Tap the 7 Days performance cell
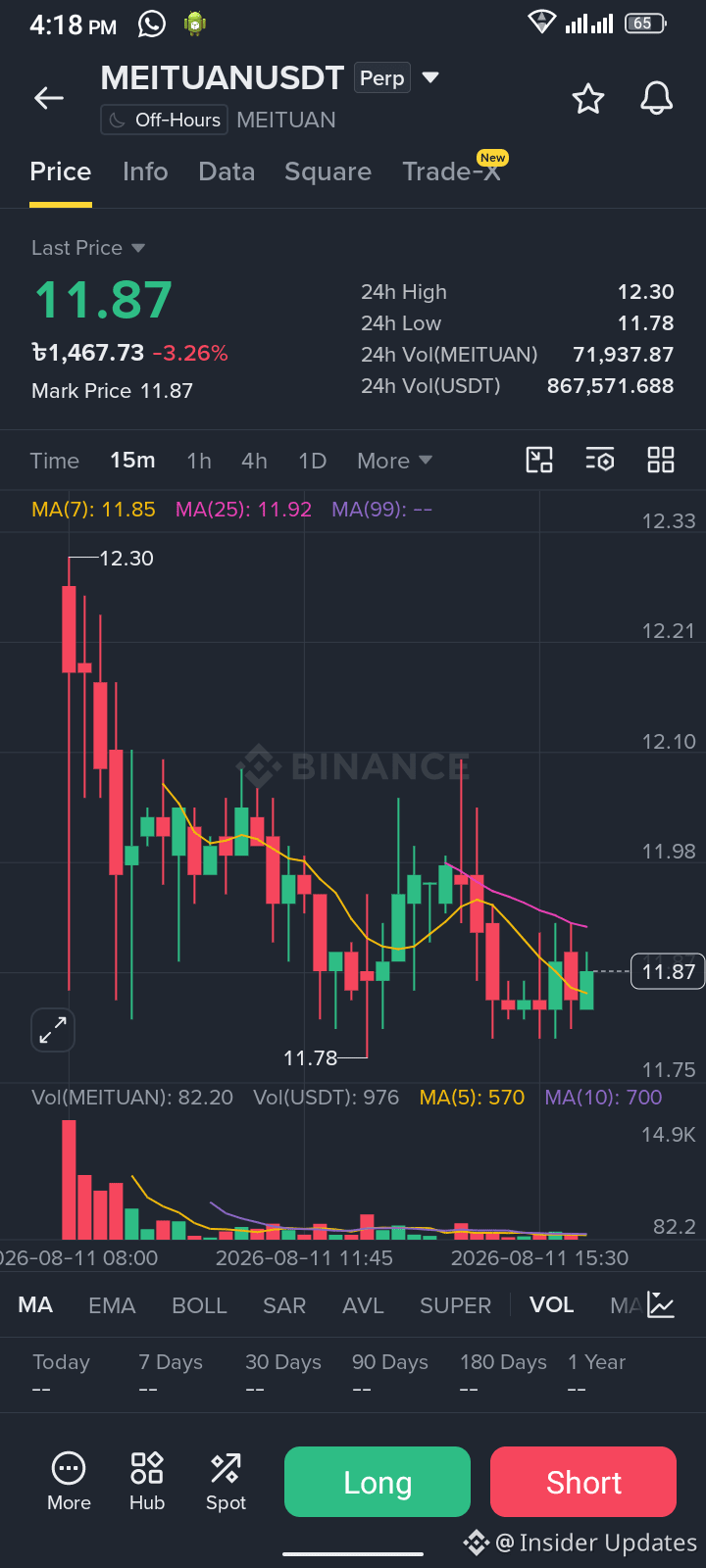Screen dimensions: 706x1568 tap(171, 1375)
